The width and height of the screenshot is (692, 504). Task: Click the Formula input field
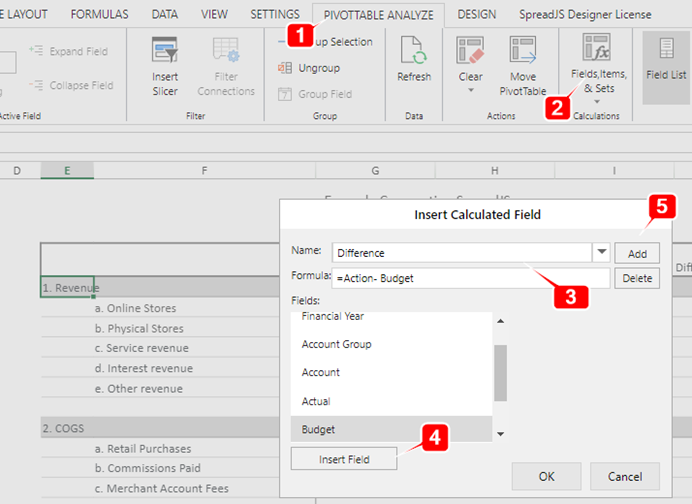471,278
